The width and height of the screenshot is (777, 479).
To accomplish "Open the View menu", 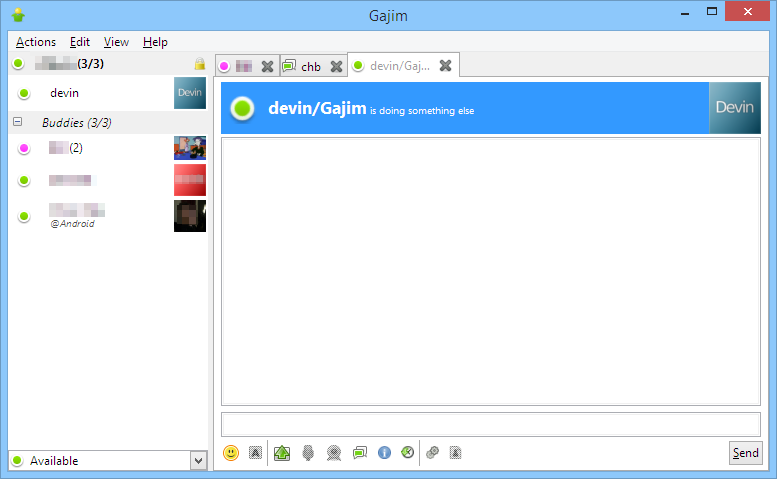I will (x=116, y=42).
